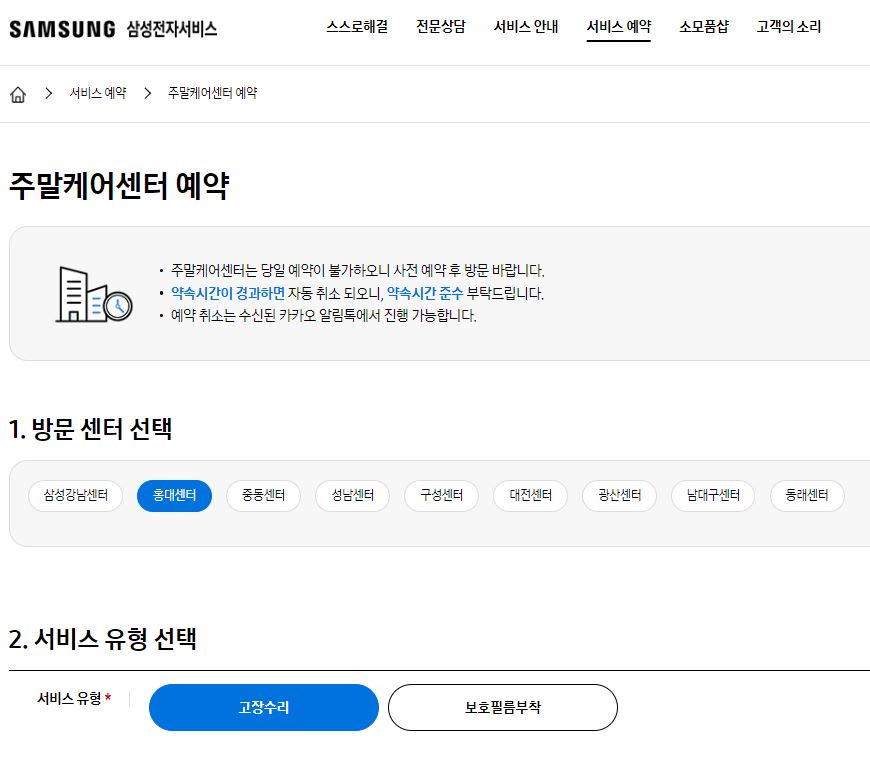Select the 구성센터 center
The image size is (870, 780).
441,495
